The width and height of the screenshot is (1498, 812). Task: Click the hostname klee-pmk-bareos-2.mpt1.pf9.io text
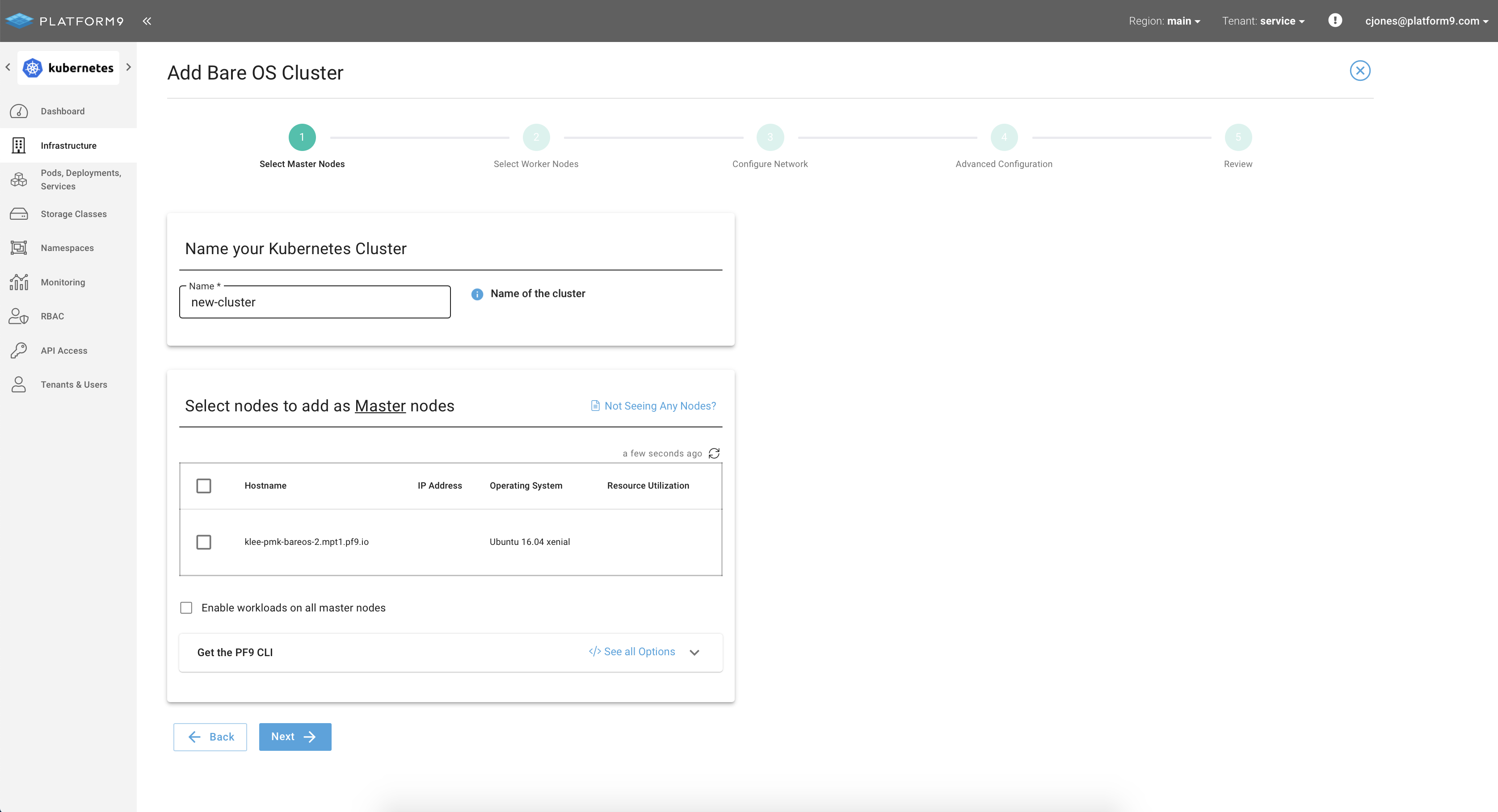click(307, 542)
